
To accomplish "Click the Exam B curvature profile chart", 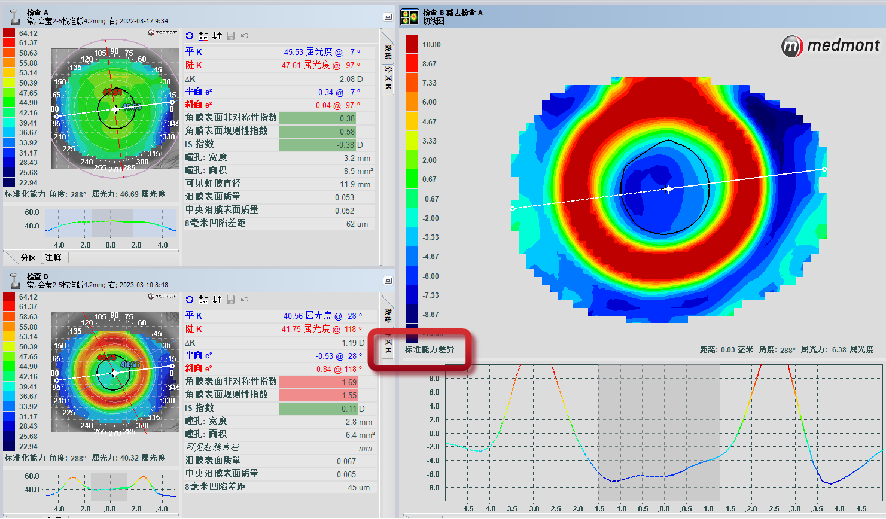I will point(111,487).
